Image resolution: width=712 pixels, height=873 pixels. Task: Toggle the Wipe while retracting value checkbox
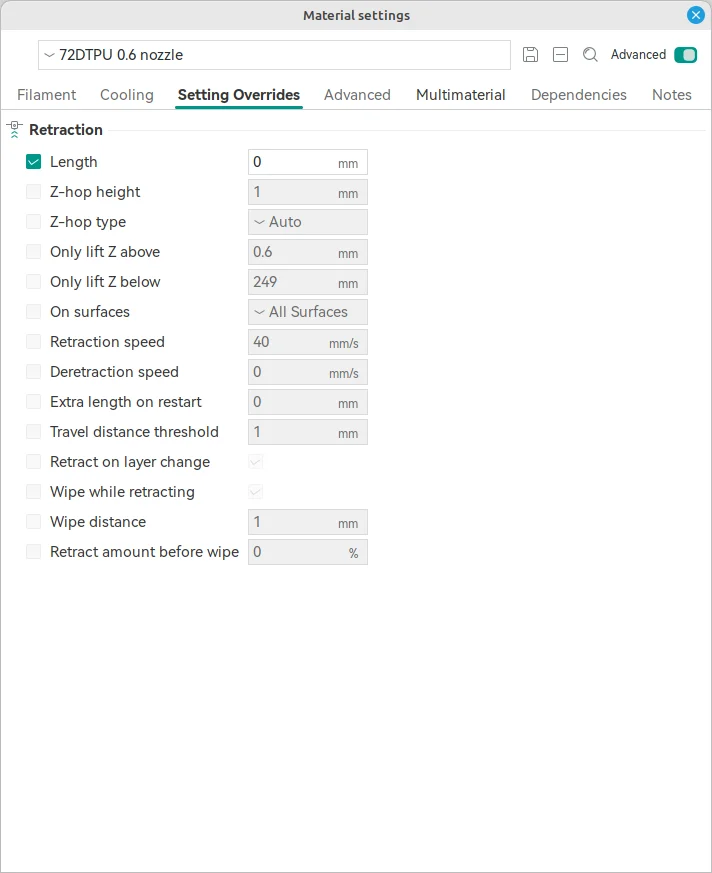pos(256,492)
